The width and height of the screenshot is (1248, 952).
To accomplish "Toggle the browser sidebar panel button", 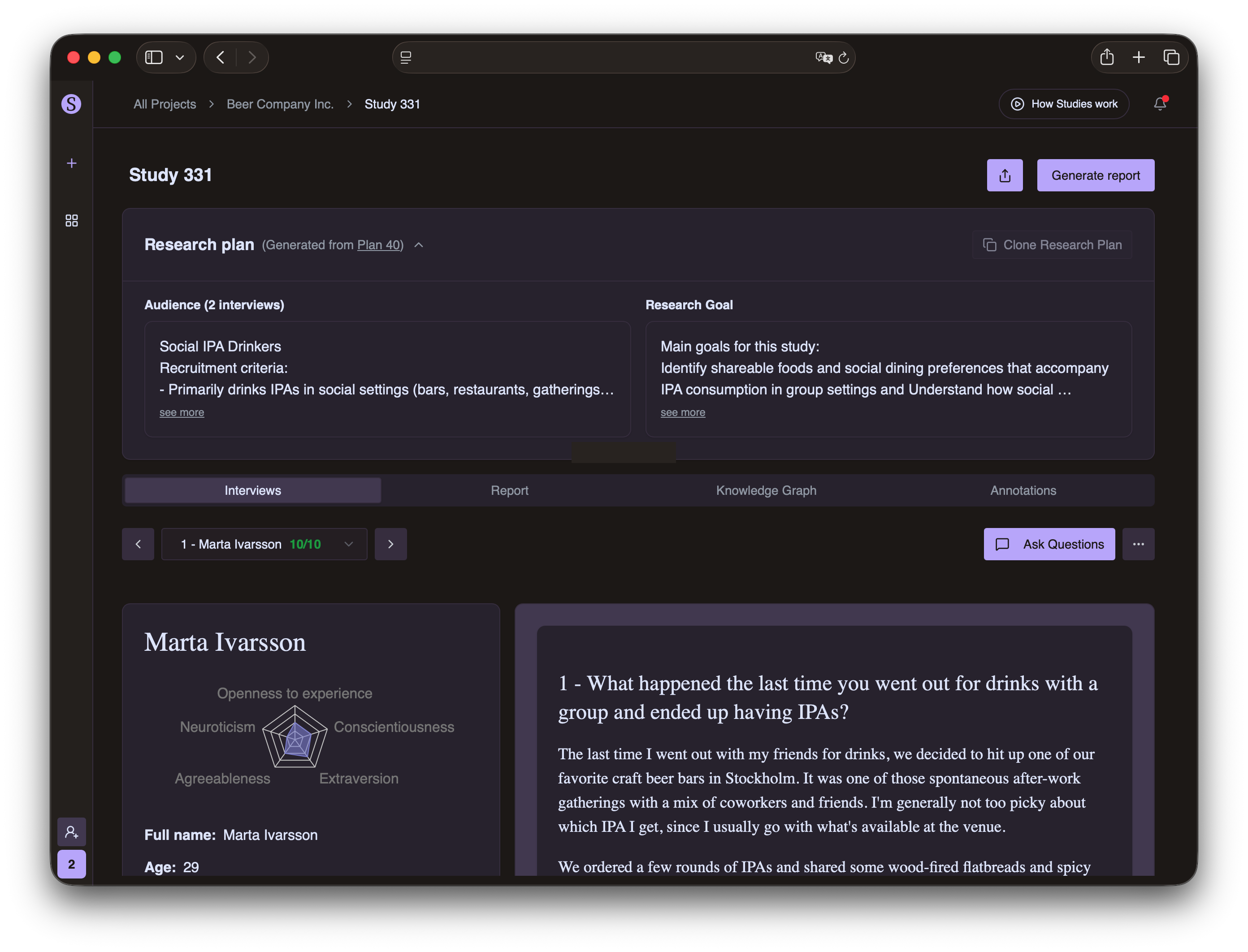I will click(x=154, y=57).
